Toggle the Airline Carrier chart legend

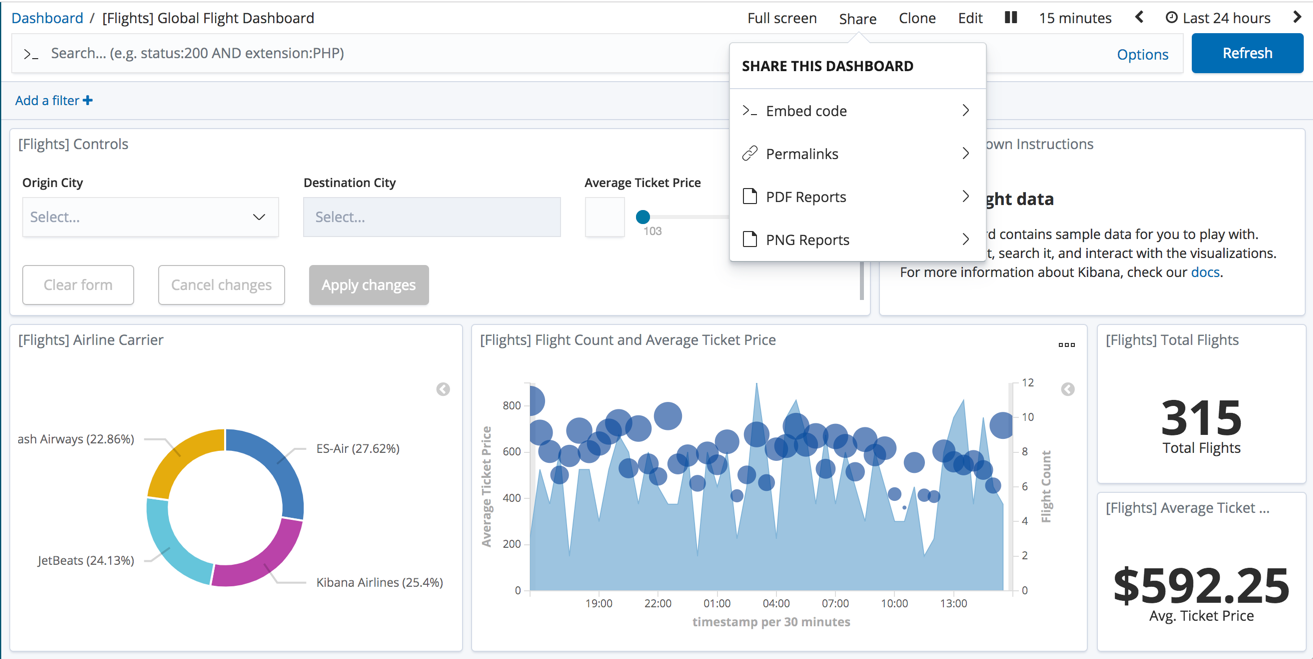click(x=443, y=389)
